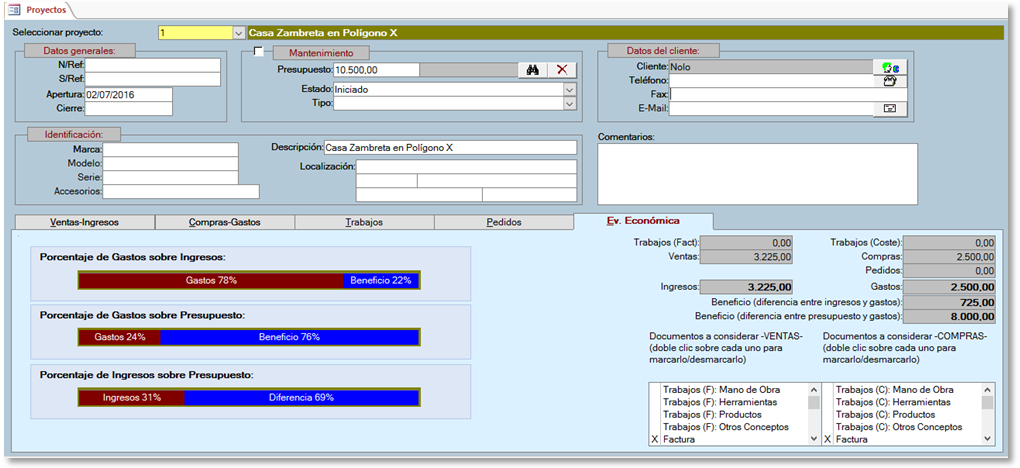Toggle the Mantenimiento checkbox
Screen dimensions: 1020x468
[260, 52]
